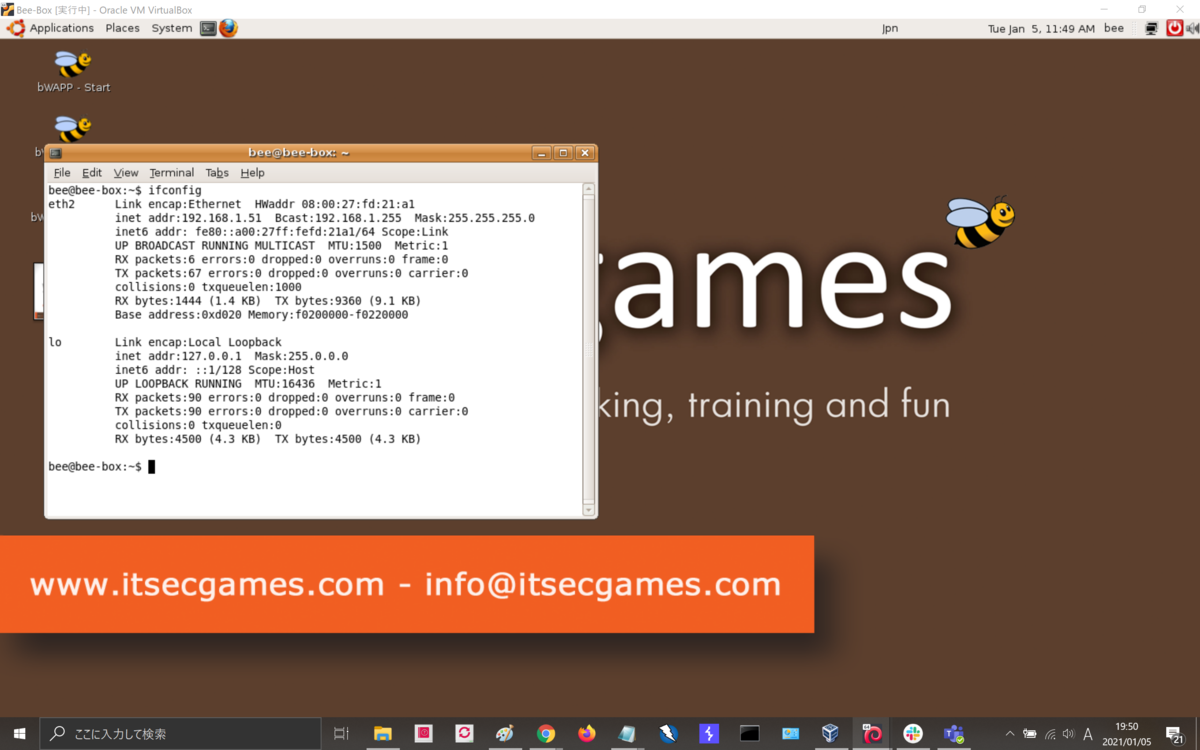
Task: Click the Wi-Fi icon in the system tray
Action: pyautogui.click(x=1050, y=733)
